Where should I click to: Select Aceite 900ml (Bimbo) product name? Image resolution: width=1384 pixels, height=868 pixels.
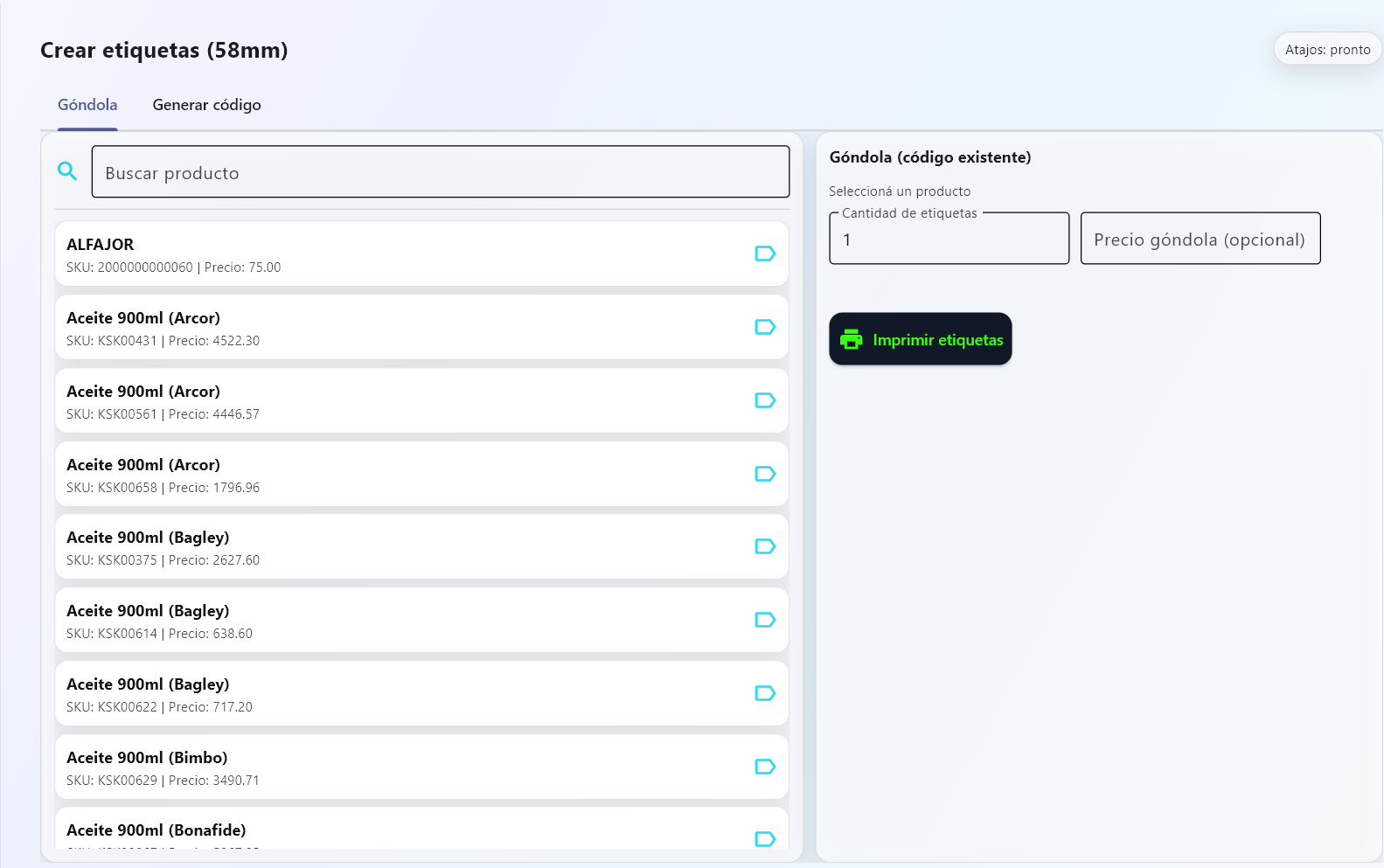coord(147,758)
